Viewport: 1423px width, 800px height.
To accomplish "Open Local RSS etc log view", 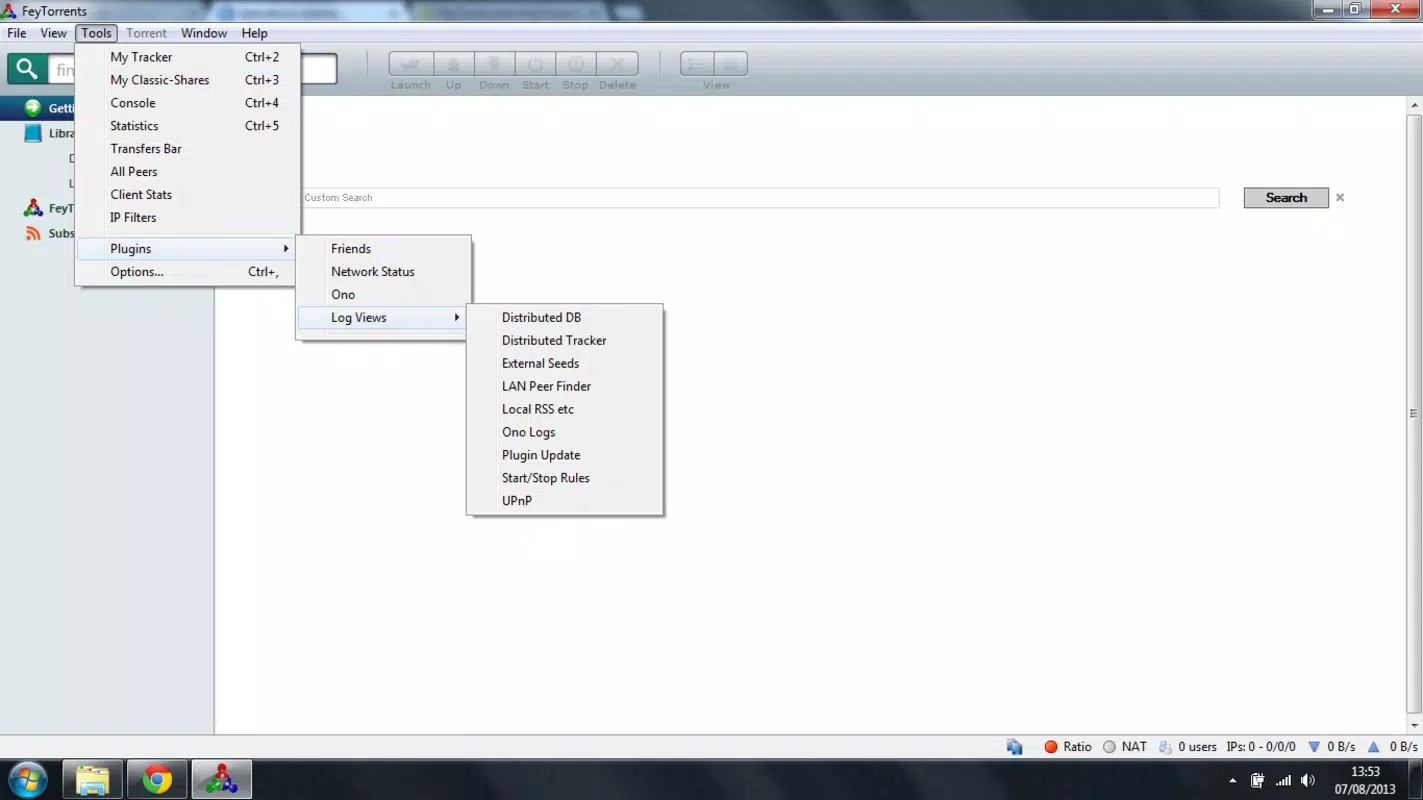I will (564, 410).
